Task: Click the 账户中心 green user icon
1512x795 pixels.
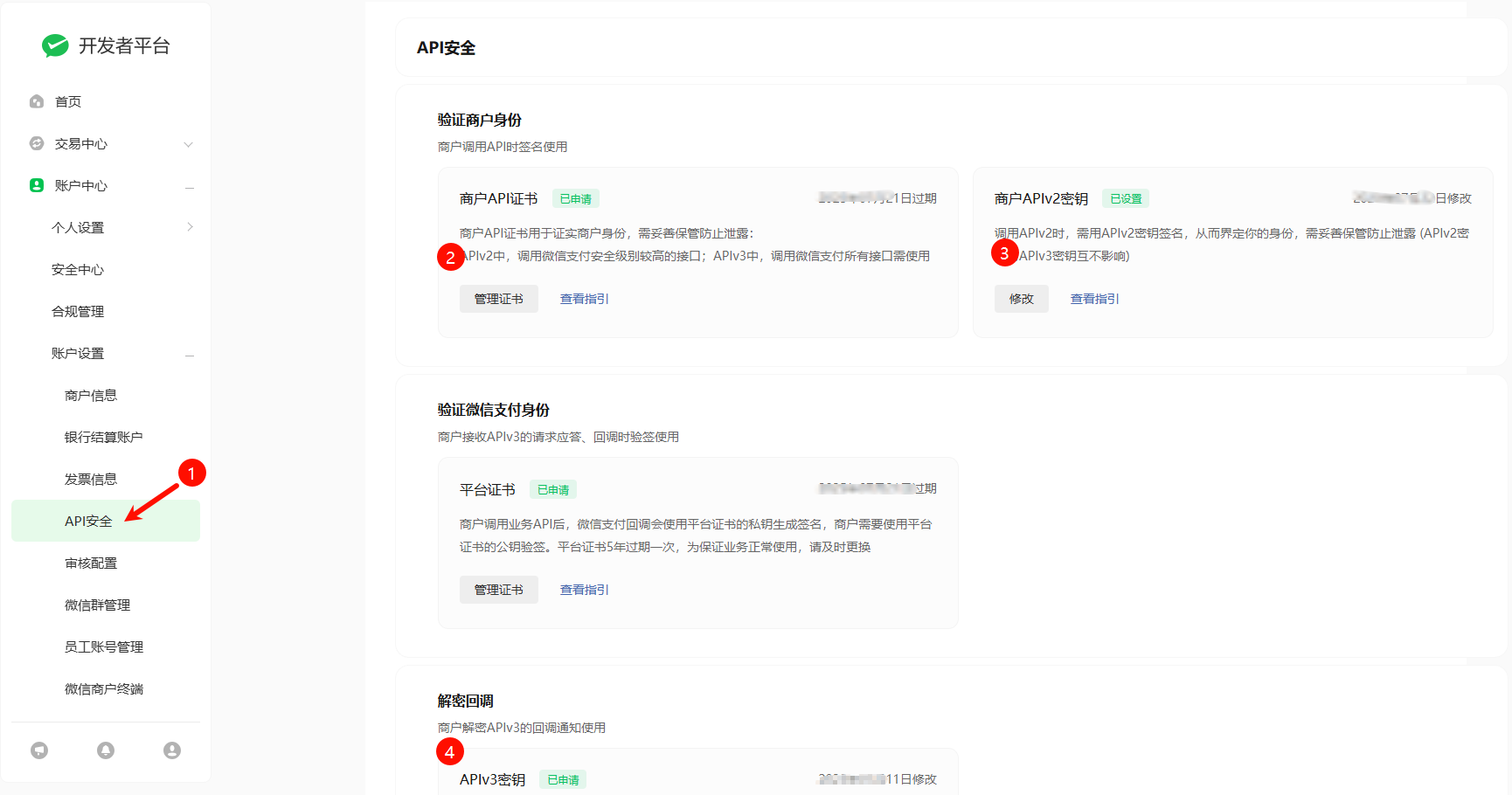Action: pyautogui.click(x=37, y=185)
